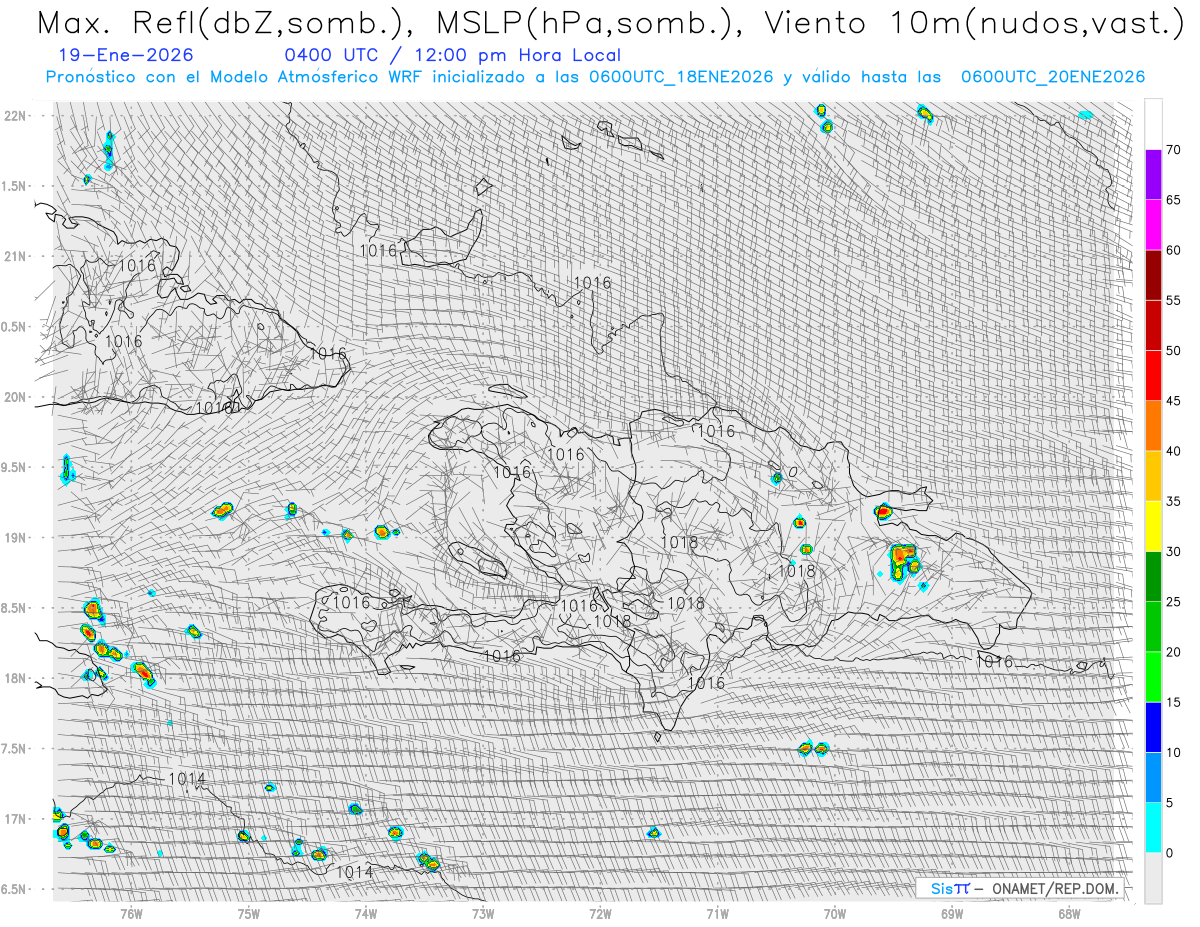Select the amber 35–40 dBZ colorbar segment
The image size is (1200, 927).
pyautogui.click(x=1153, y=476)
